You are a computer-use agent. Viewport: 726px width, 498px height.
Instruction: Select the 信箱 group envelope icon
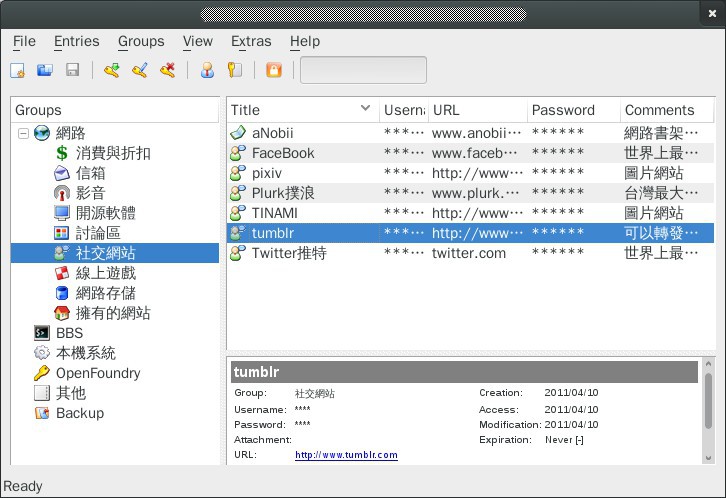(x=62, y=173)
